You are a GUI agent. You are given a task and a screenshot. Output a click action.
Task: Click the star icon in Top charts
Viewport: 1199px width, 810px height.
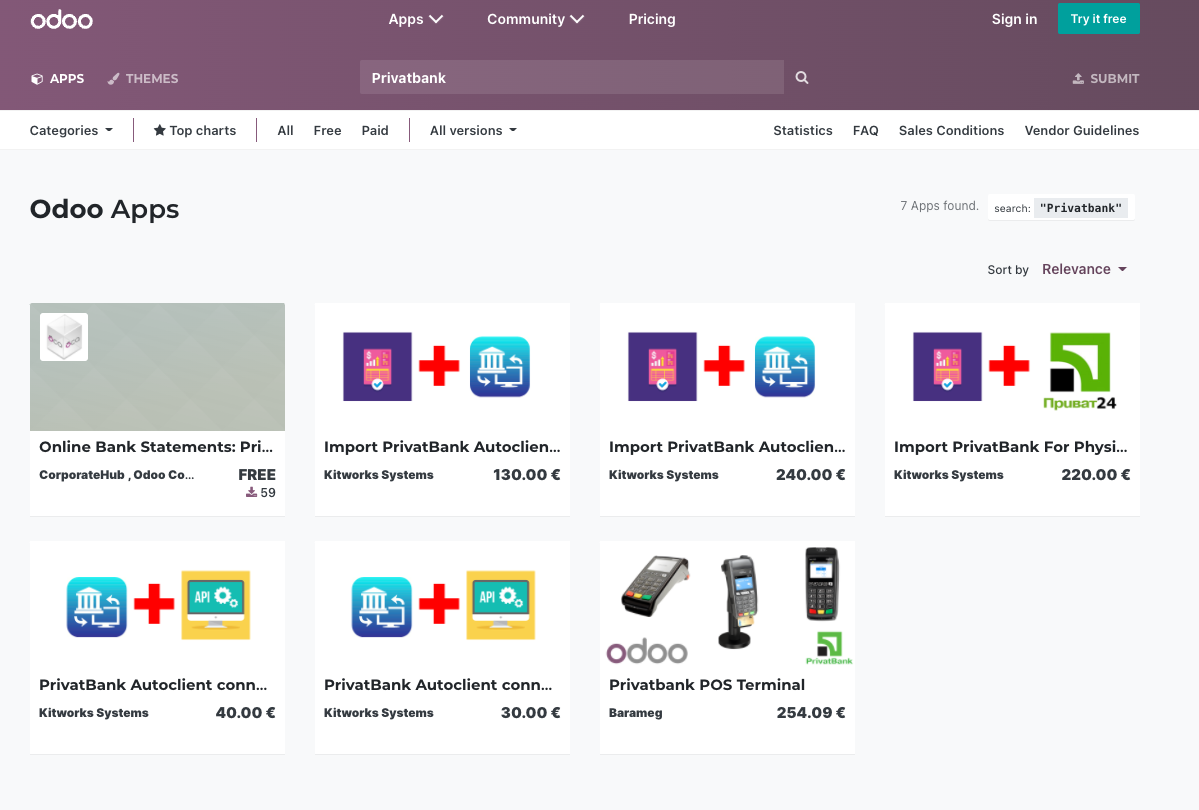point(159,130)
